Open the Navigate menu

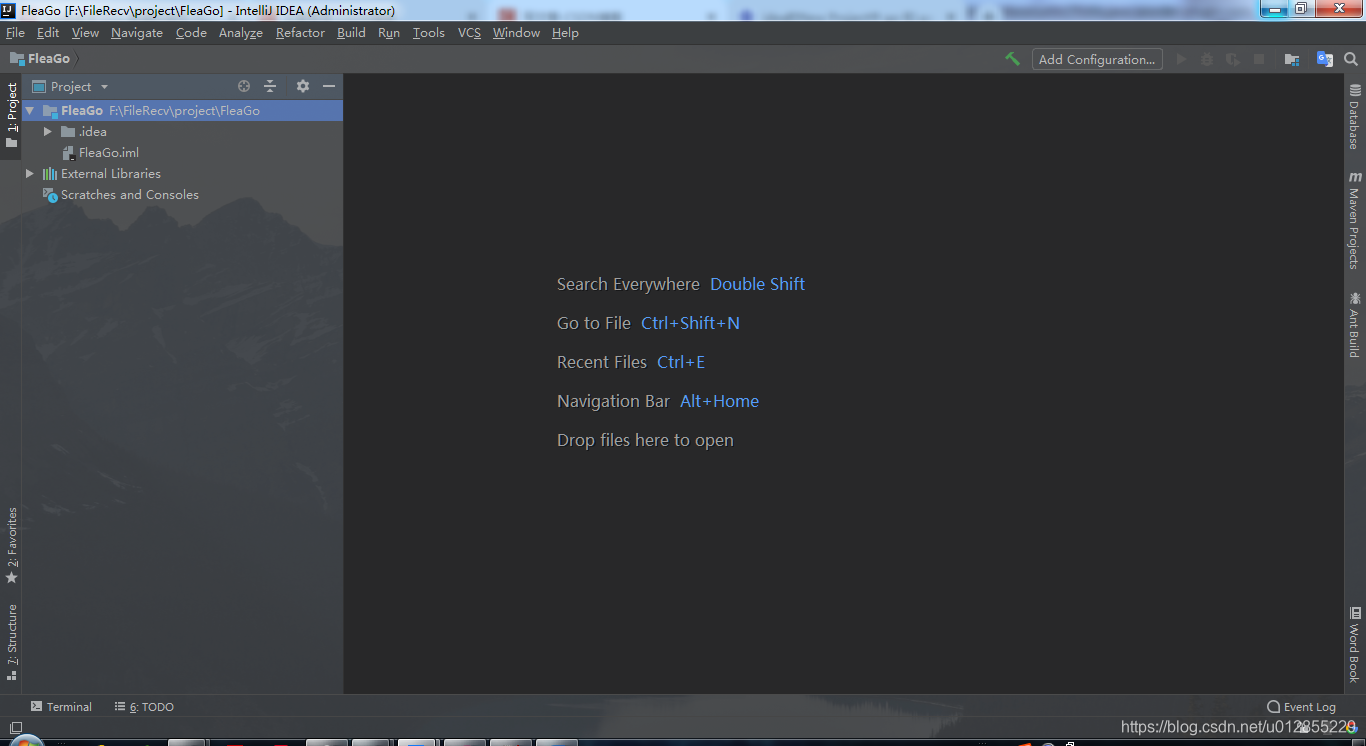(137, 33)
